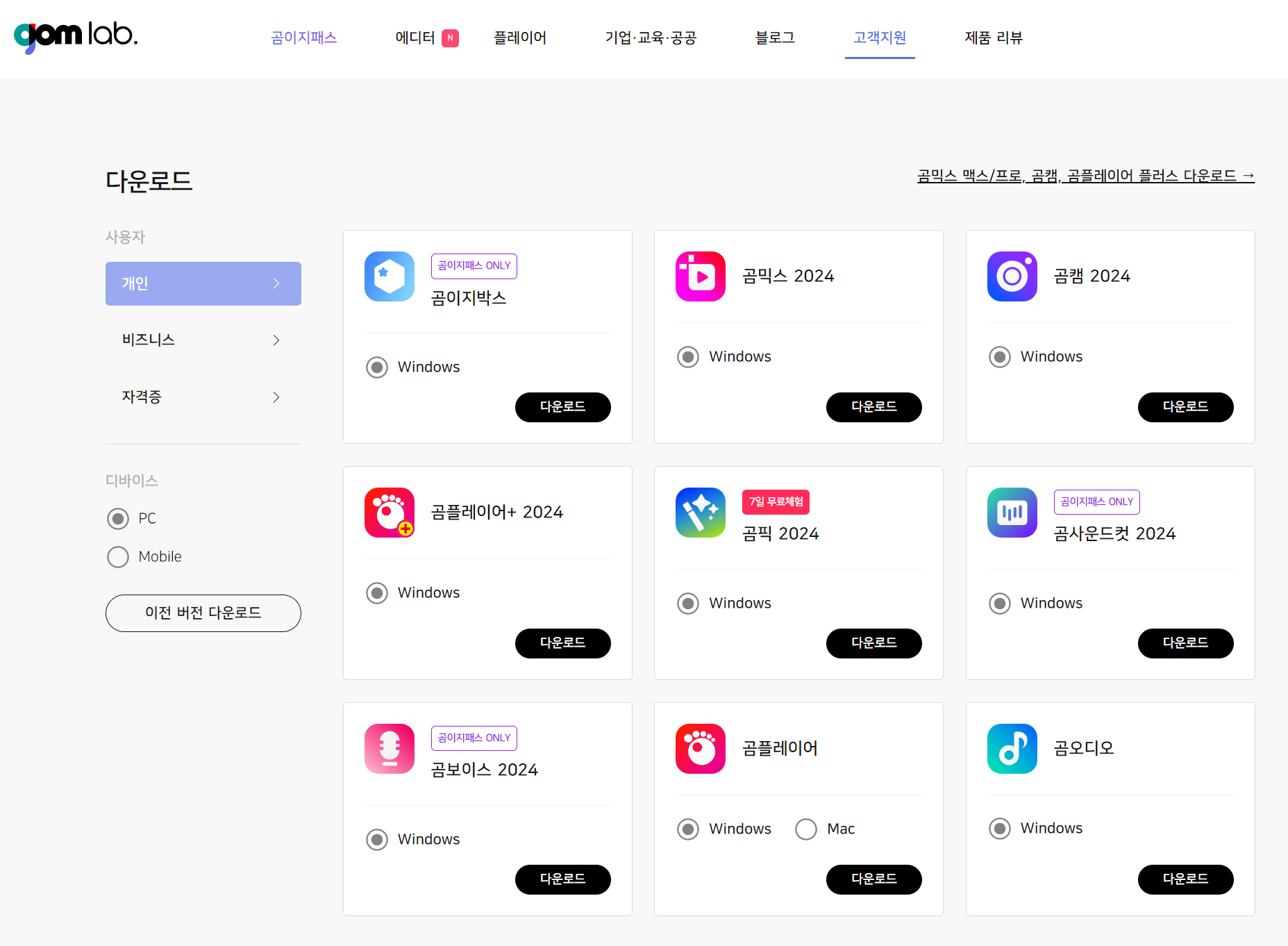This screenshot has height=946, width=1288.
Task: Open the 고객지원 menu
Action: pos(880,38)
